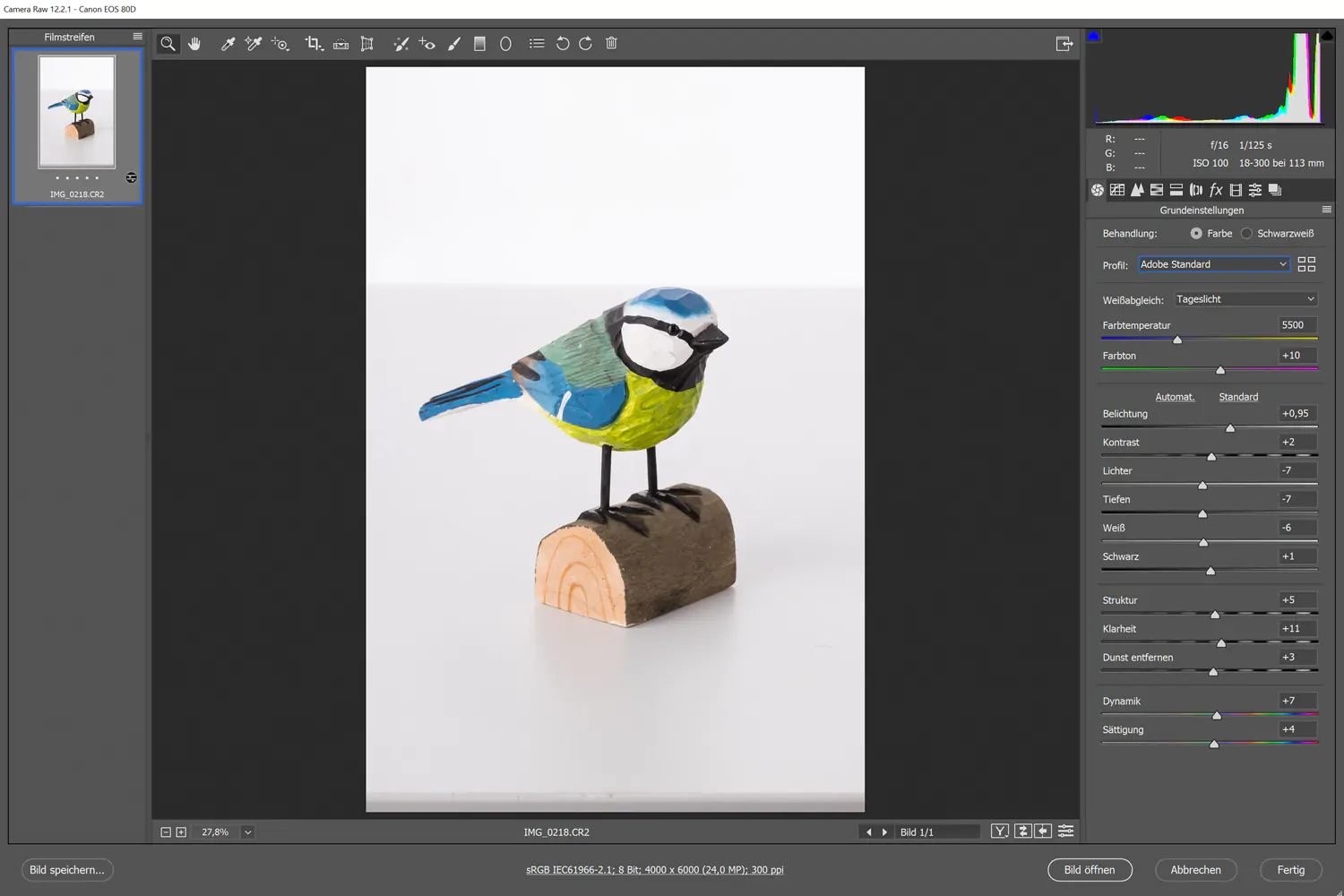
Task: Apply Automat. tone adjustments
Action: pos(1175,396)
